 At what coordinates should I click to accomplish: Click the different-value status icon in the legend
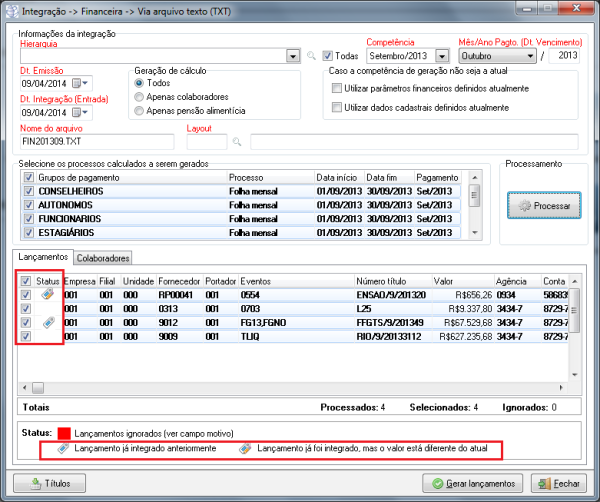(244, 450)
